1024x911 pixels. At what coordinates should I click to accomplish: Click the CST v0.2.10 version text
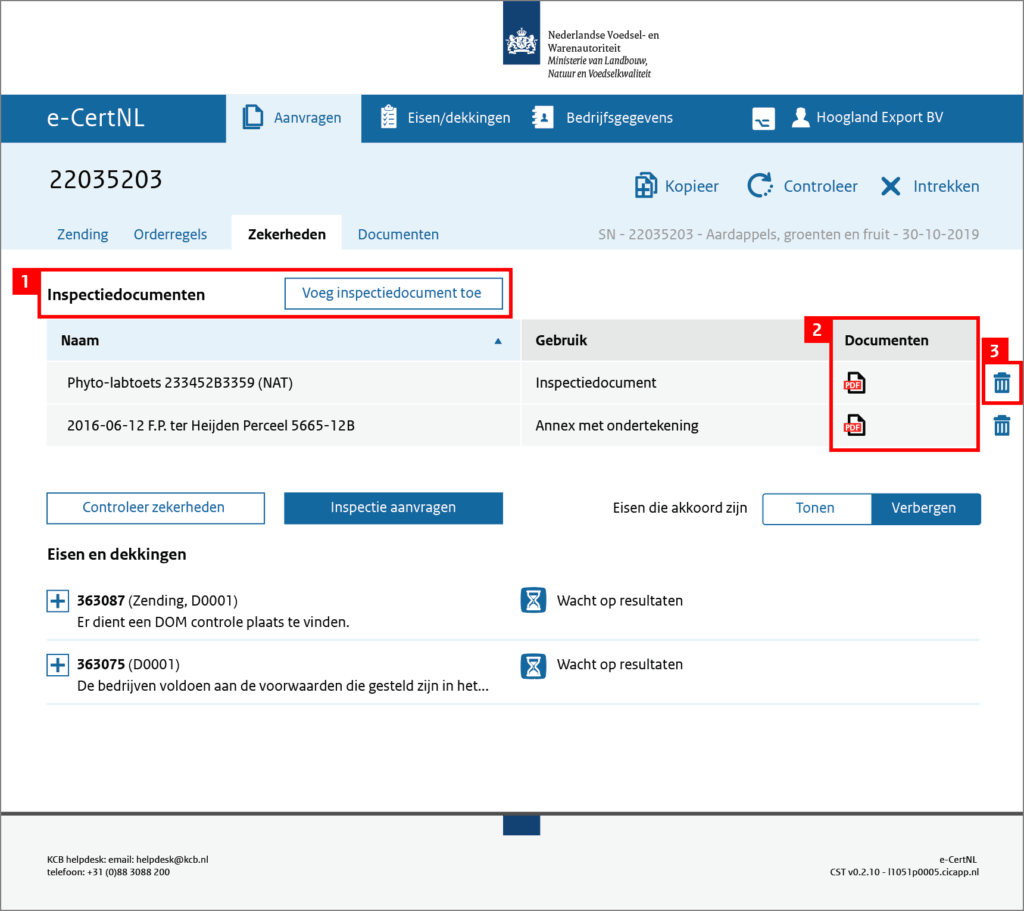(904, 872)
